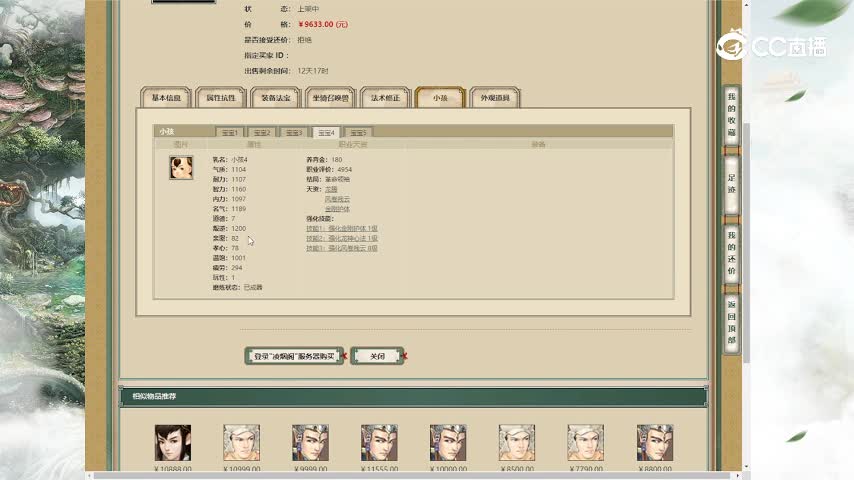This screenshot has height=480, width=854.
Task: Click the horizontal scrollbar at page bottom
Action: coord(414,476)
